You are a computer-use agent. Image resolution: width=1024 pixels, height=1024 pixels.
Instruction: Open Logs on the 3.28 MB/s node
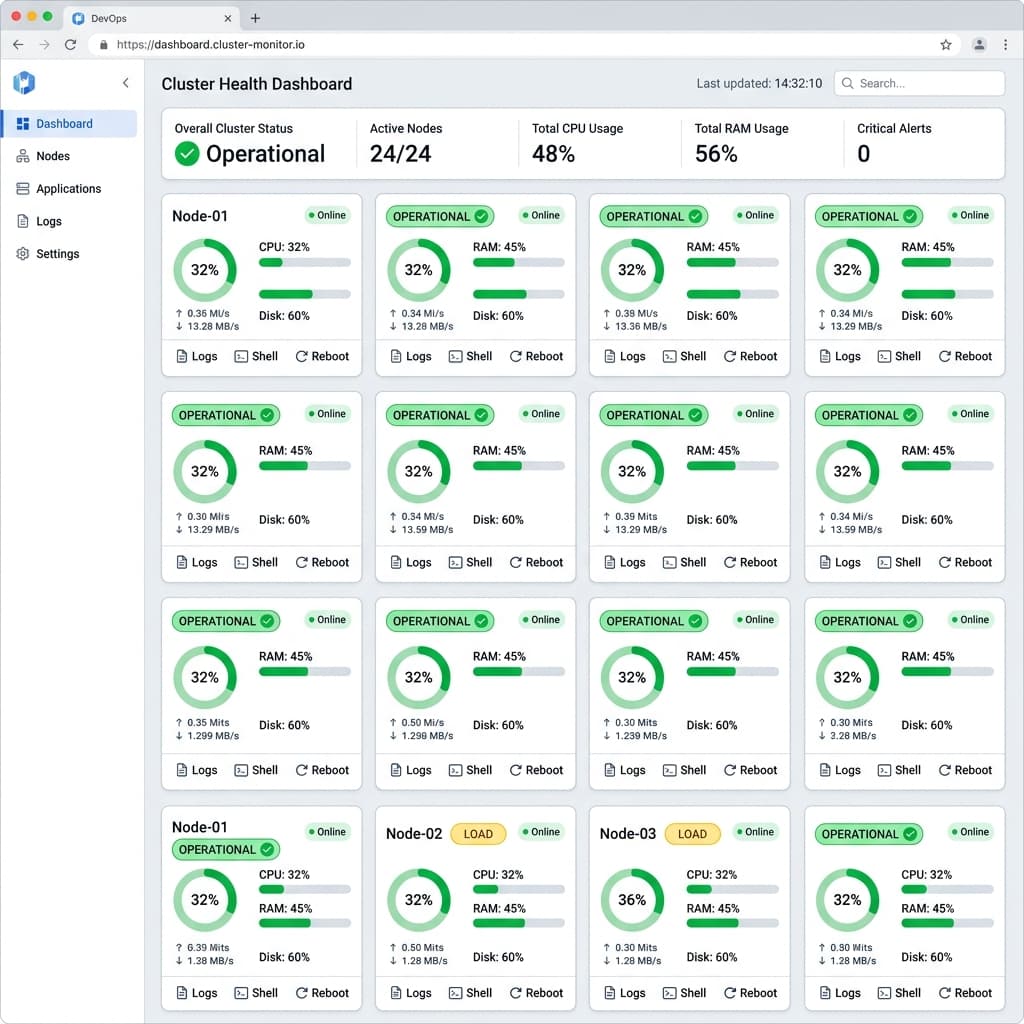840,771
